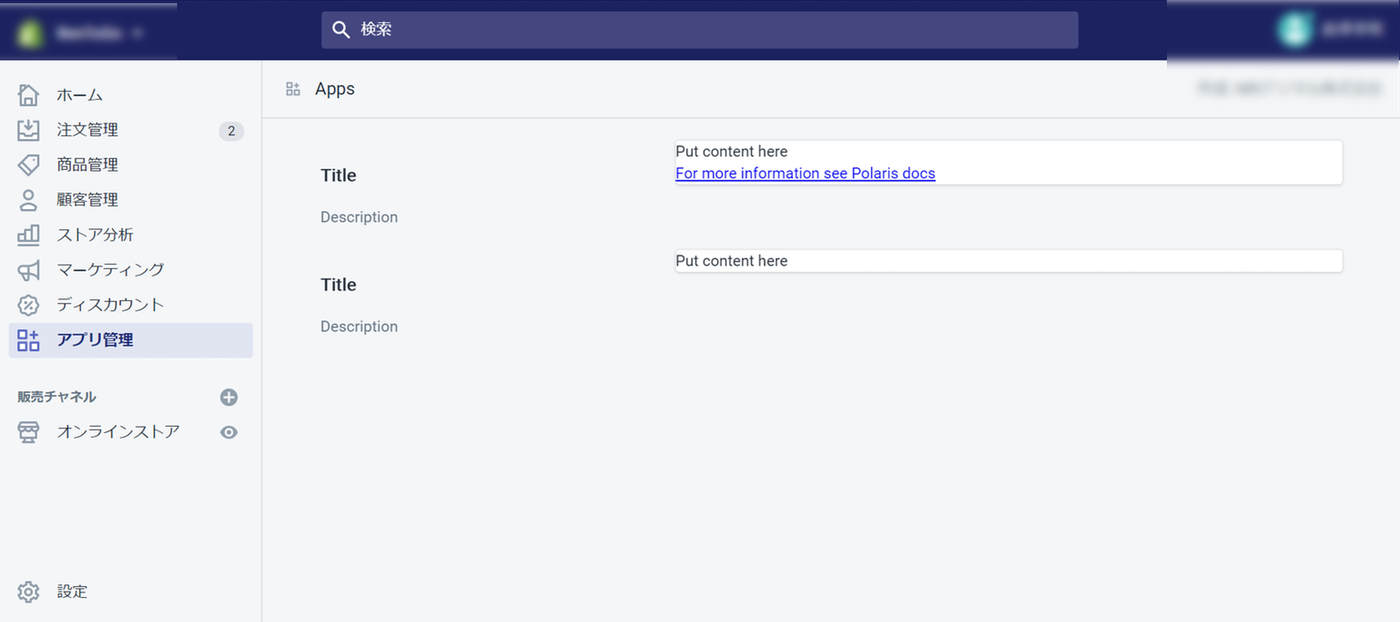Open the user account menu
This screenshot has height=622, width=1400.
(1322, 30)
